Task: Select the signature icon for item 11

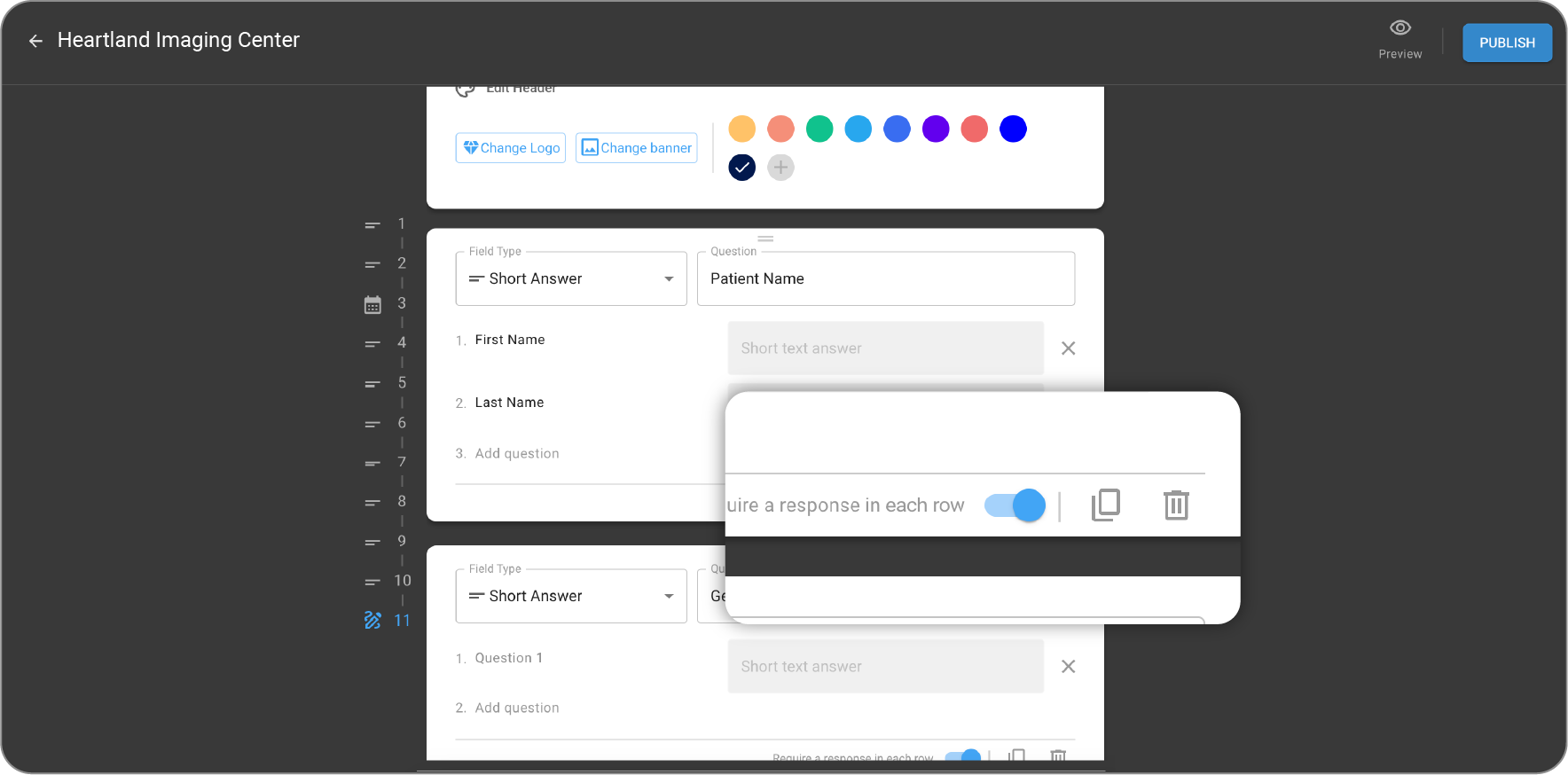Action: point(372,621)
